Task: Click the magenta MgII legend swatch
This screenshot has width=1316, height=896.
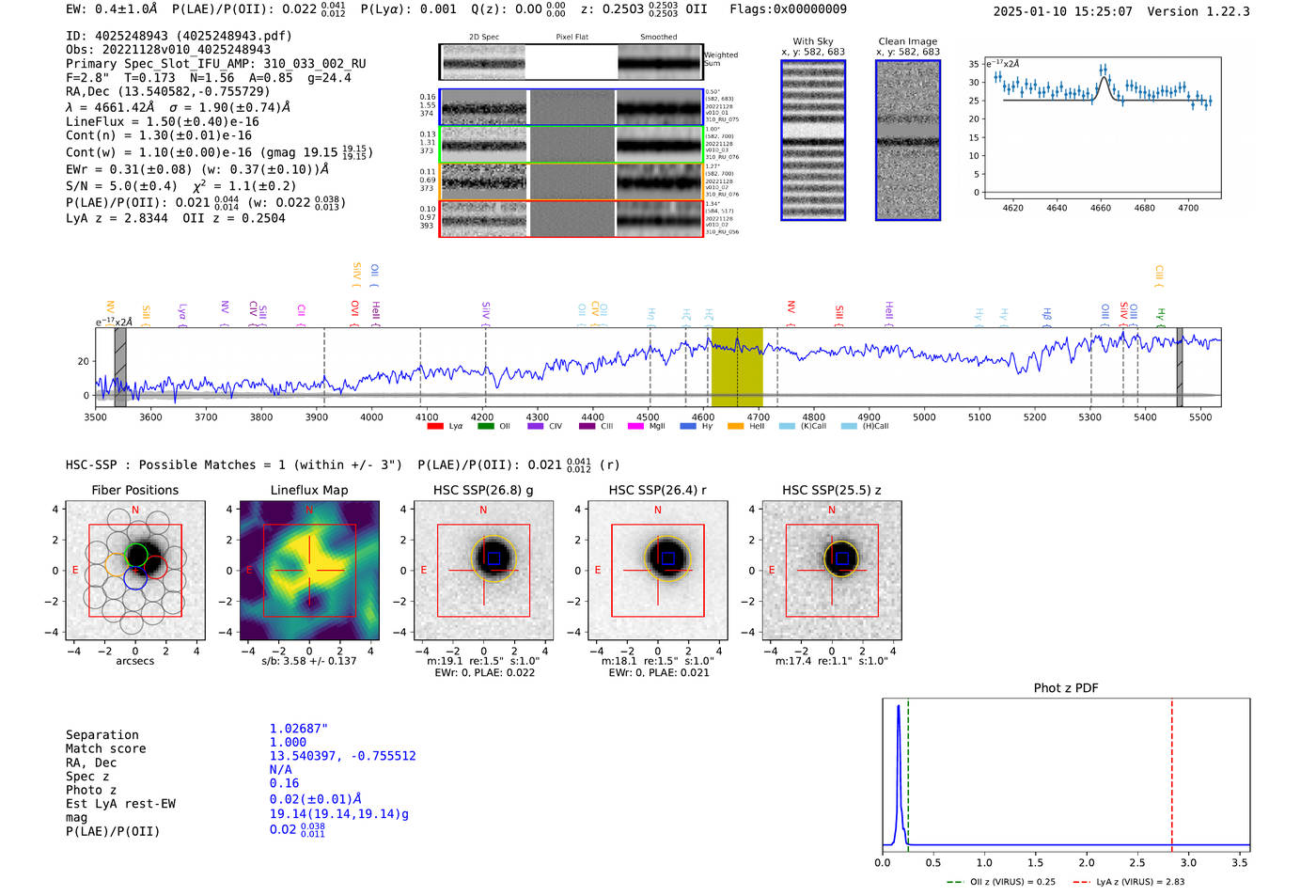Action: click(x=635, y=426)
